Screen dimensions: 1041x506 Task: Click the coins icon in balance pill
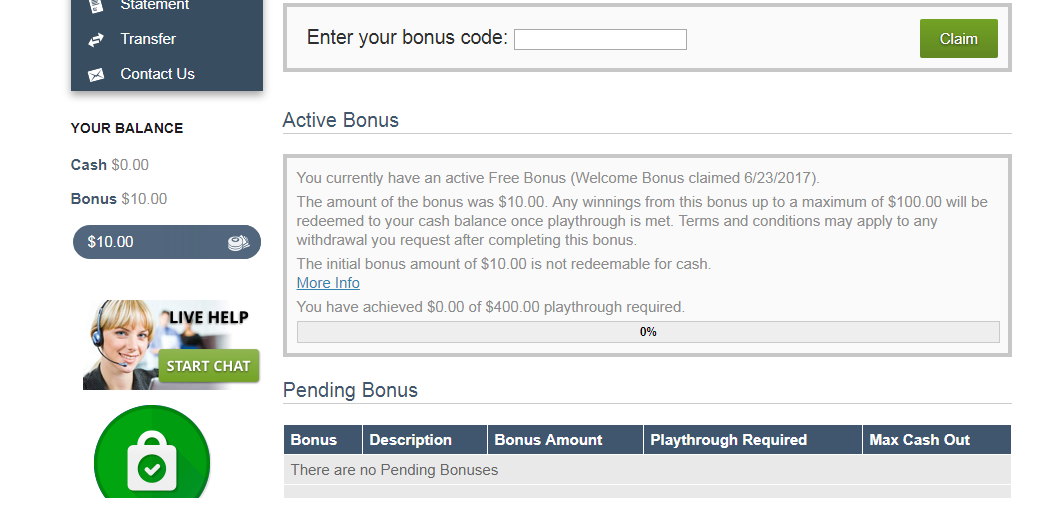237,242
